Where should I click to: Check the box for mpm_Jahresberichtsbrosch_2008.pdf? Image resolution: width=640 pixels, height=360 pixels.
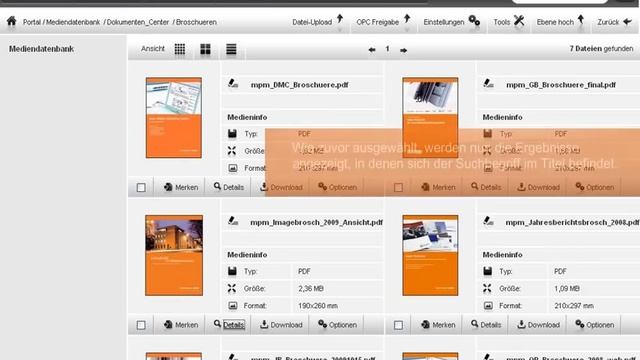[x=398, y=325]
